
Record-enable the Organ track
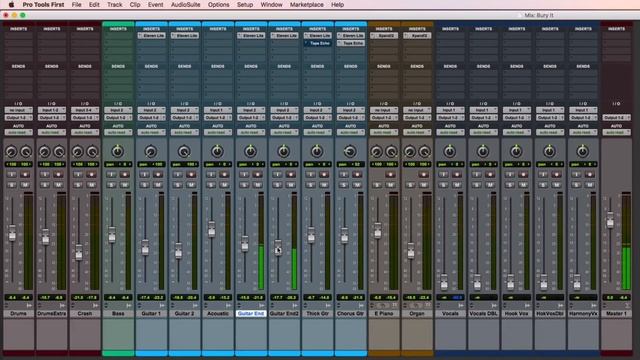point(424,175)
